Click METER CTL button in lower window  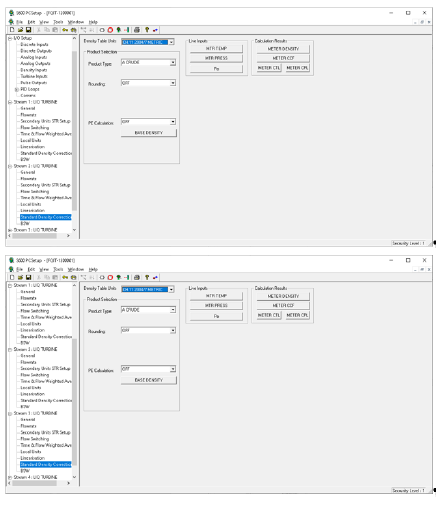tap(269, 315)
